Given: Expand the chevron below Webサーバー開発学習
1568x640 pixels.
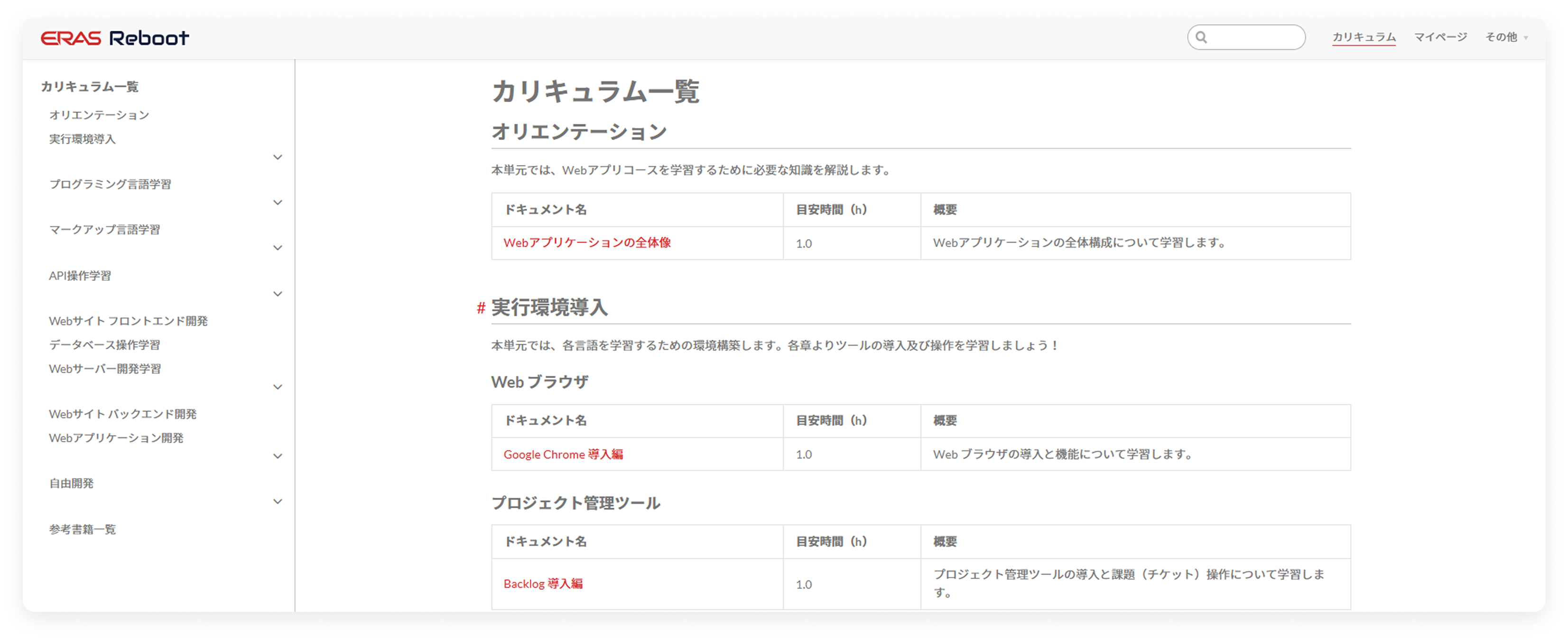Looking at the screenshot, I should click(x=278, y=387).
